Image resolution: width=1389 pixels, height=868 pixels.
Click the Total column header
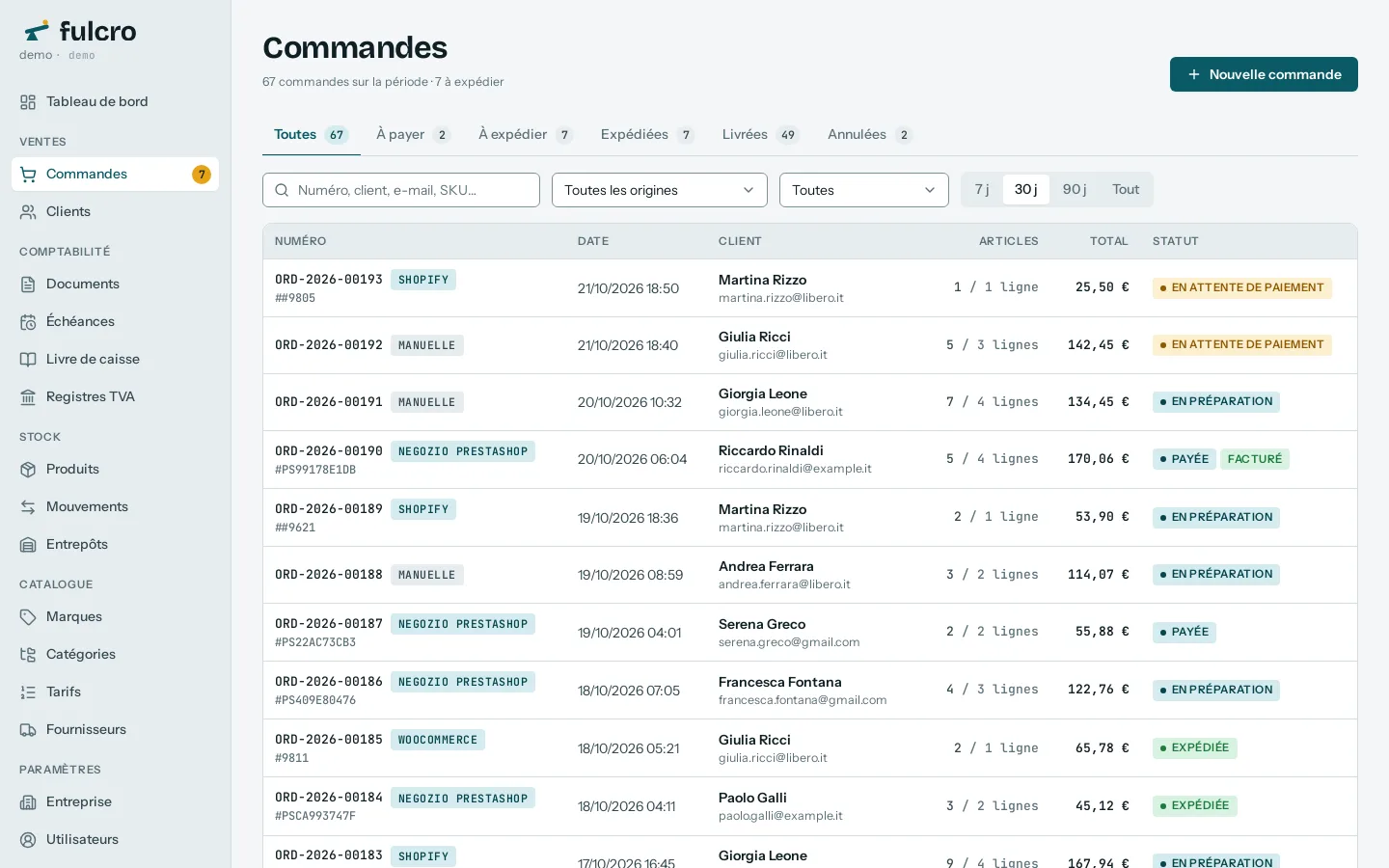coord(1109,241)
